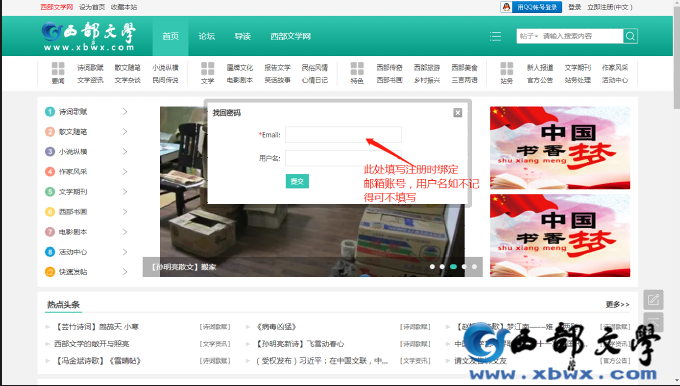Click number 1 circle icon beside 诗词歌赋
Viewport: 680px width, 386px height.
(x=50, y=112)
